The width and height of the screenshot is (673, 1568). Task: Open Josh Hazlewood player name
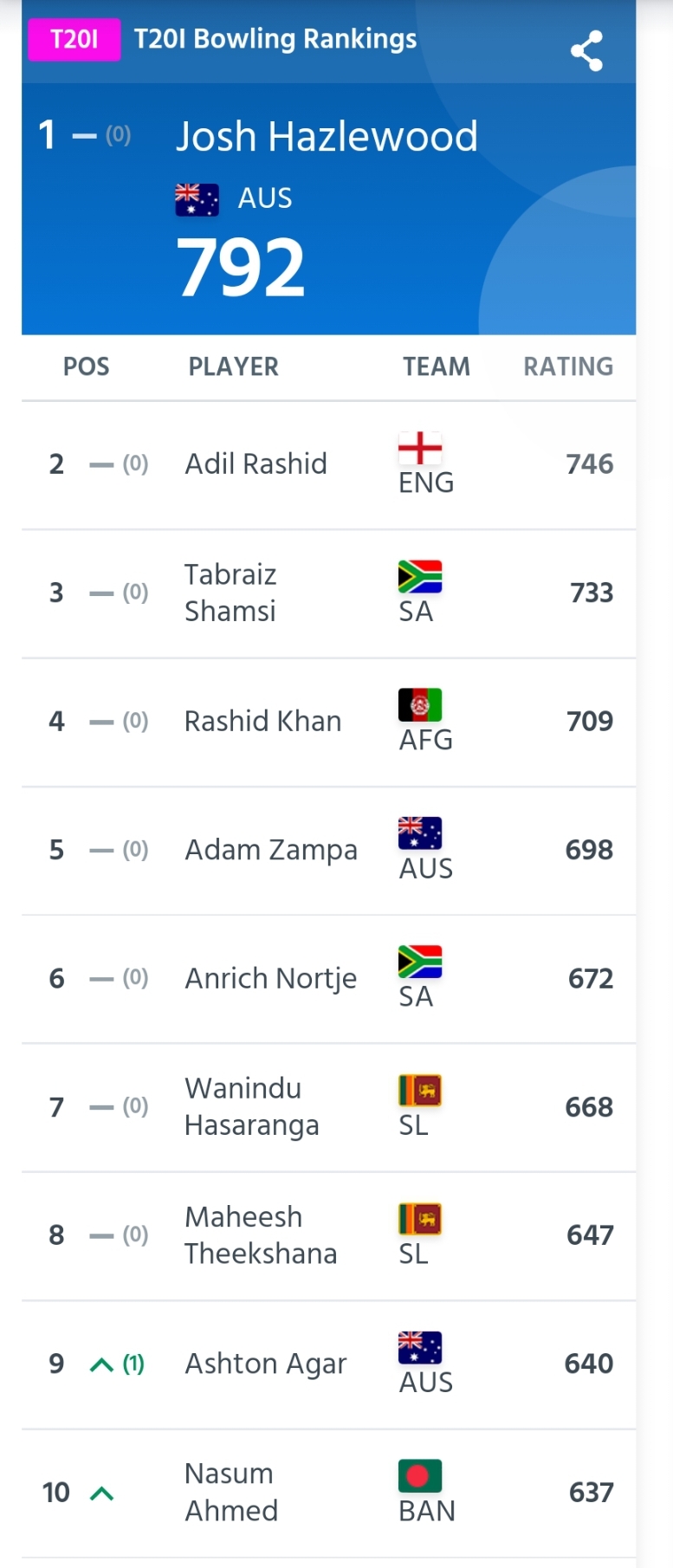click(x=327, y=137)
